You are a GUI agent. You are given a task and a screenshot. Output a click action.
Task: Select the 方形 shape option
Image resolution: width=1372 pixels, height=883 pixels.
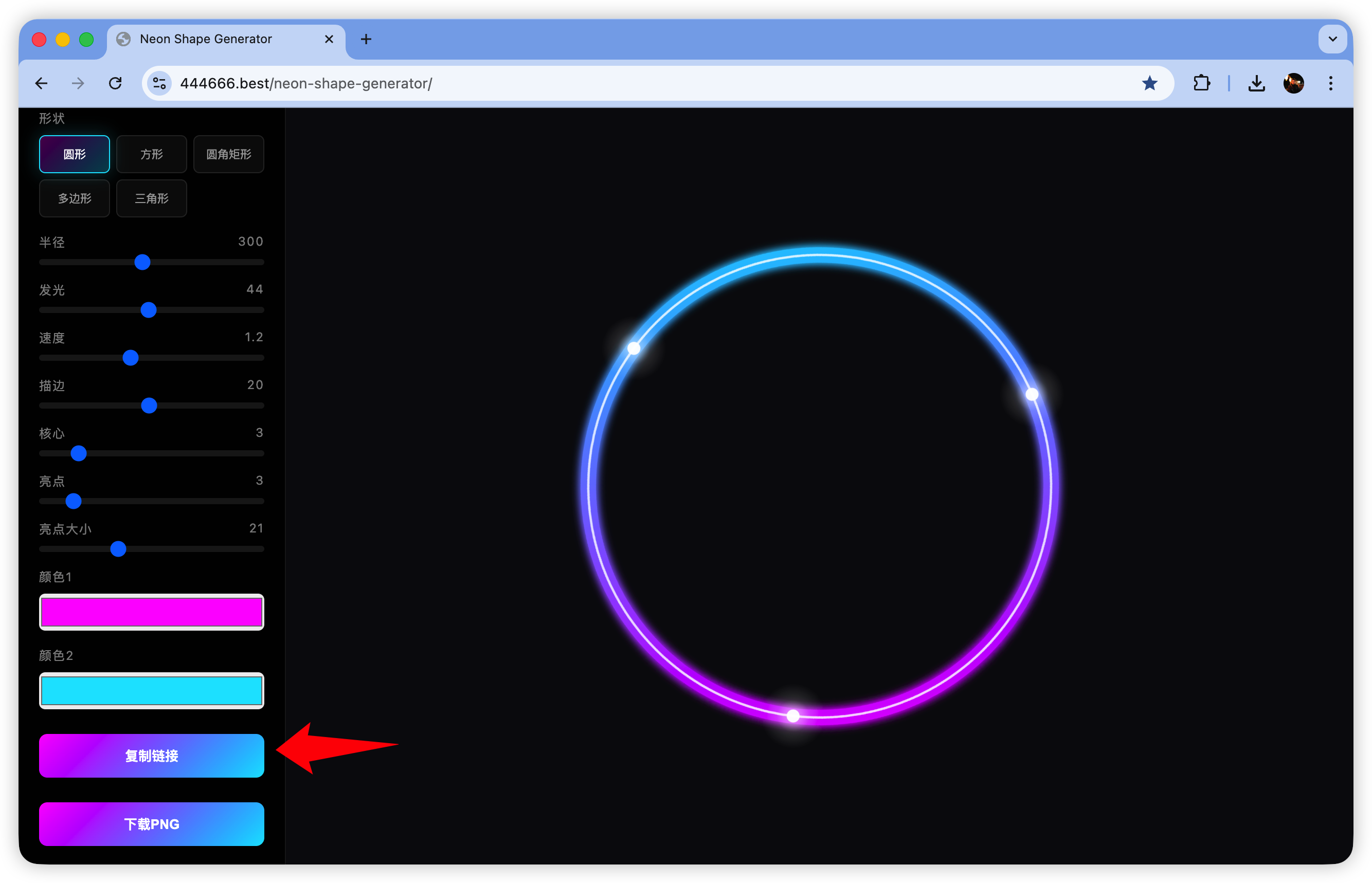[x=151, y=154]
